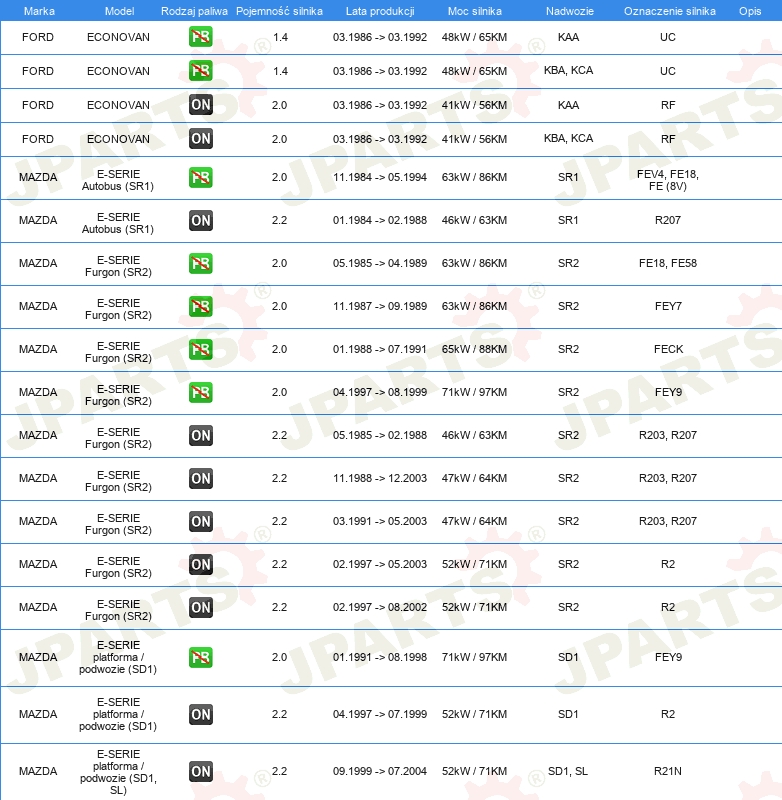Click the power '63kW / 86KM' in the FEY7 row
782x800 pixels.
tap(474, 306)
